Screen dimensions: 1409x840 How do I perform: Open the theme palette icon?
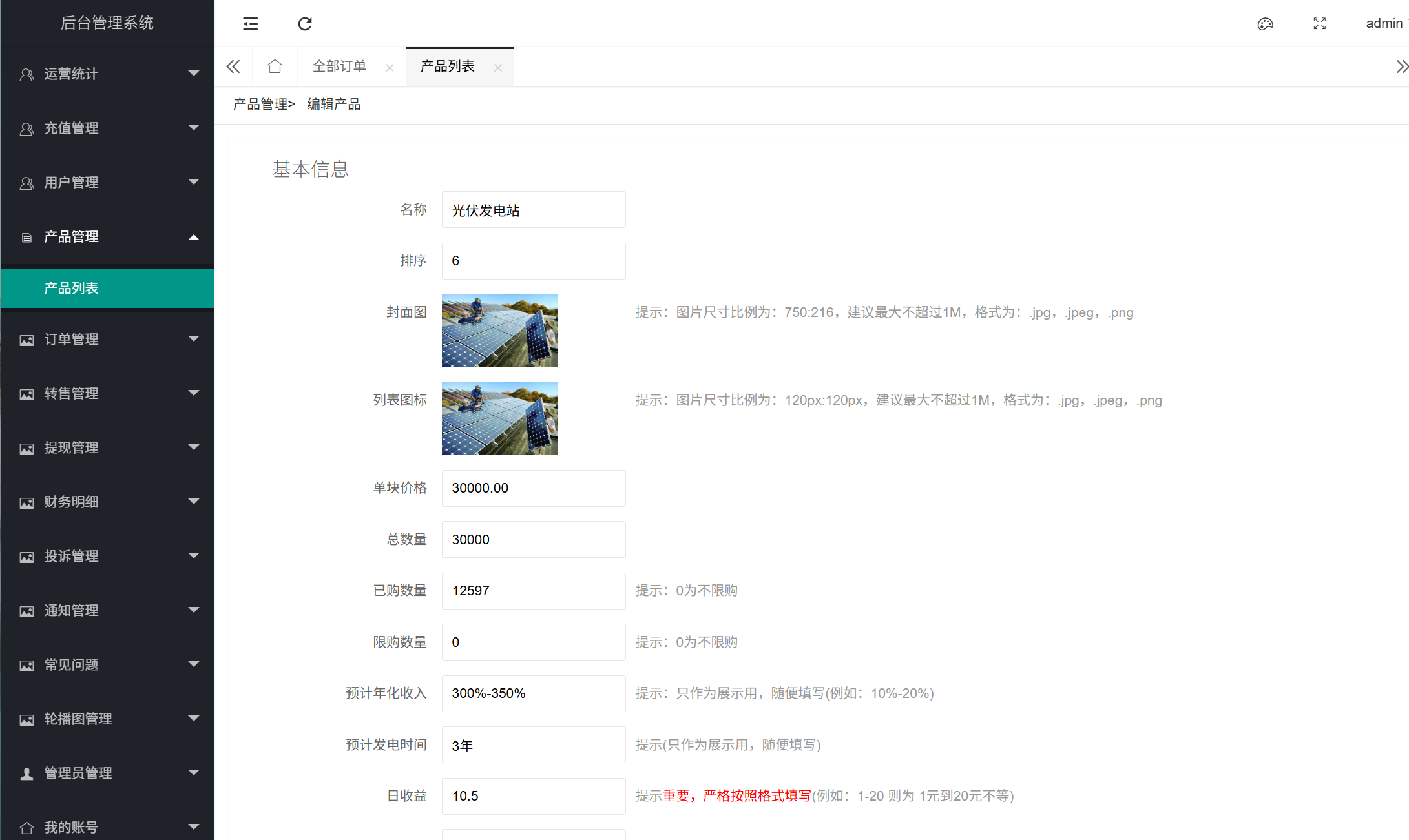(1265, 24)
